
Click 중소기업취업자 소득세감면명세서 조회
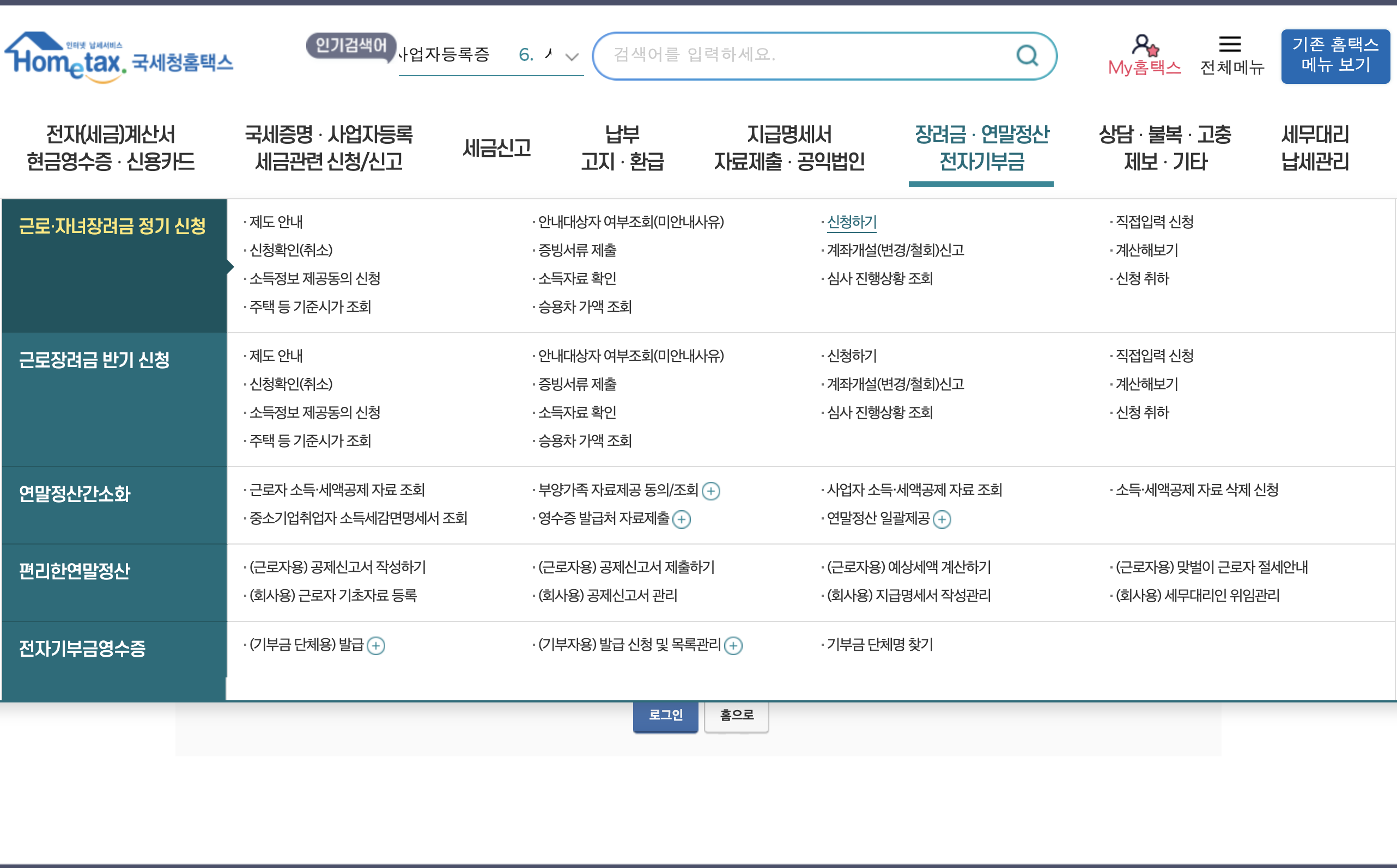359,518
